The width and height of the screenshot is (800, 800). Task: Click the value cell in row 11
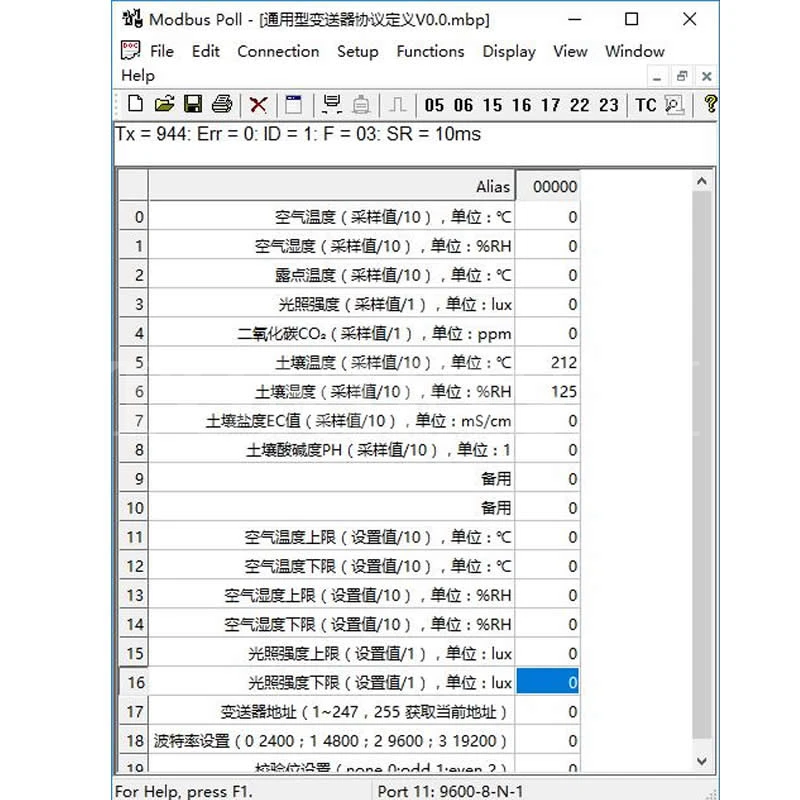click(547, 537)
